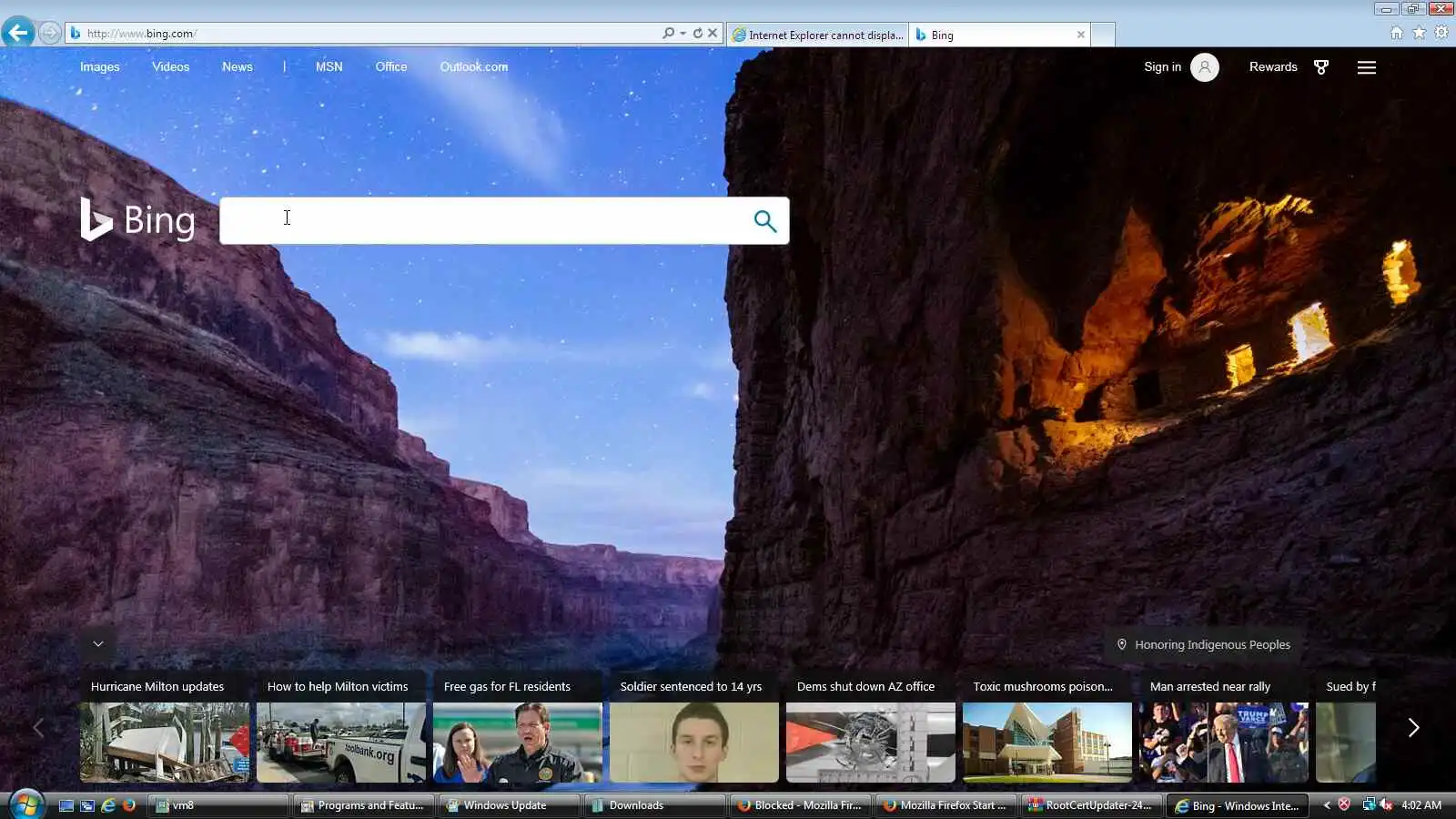Launch Firefox from quick launch
This screenshot has height=819, width=1456.
tap(129, 805)
